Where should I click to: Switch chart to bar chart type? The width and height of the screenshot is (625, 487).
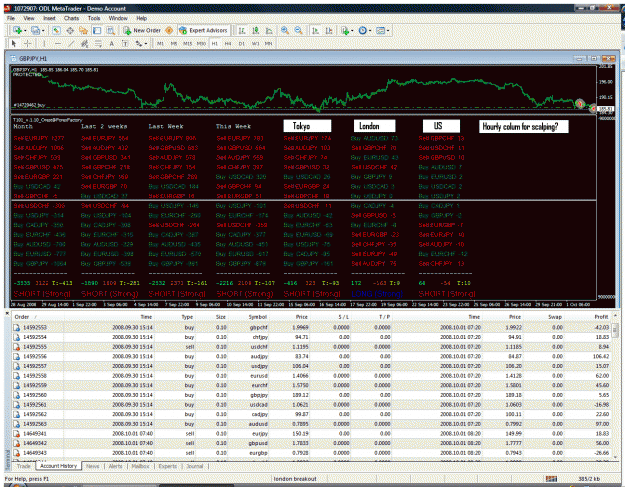(x=242, y=30)
